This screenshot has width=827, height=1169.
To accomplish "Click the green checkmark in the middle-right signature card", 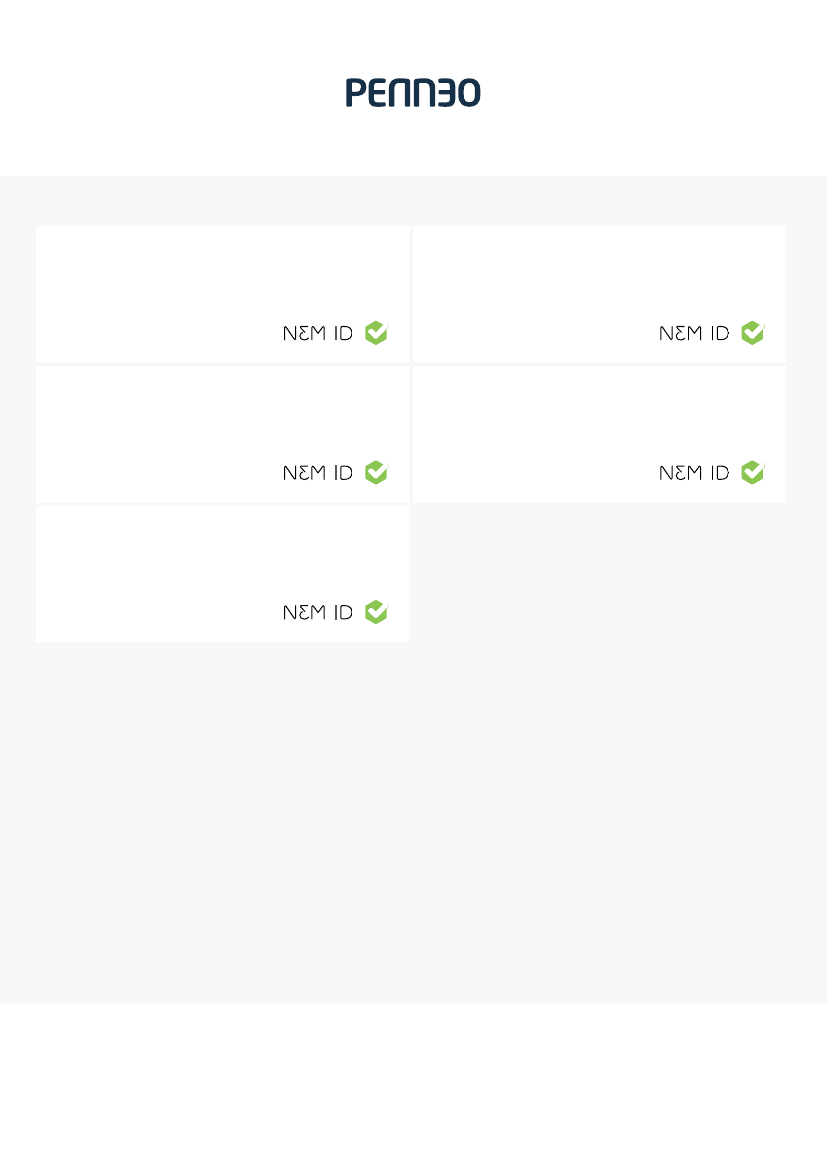I will (x=753, y=472).
